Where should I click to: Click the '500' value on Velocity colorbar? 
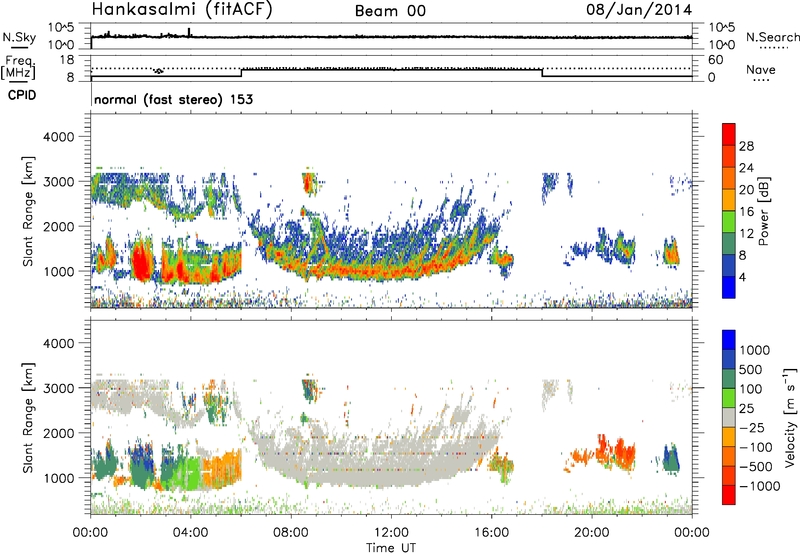coord(751,370)
